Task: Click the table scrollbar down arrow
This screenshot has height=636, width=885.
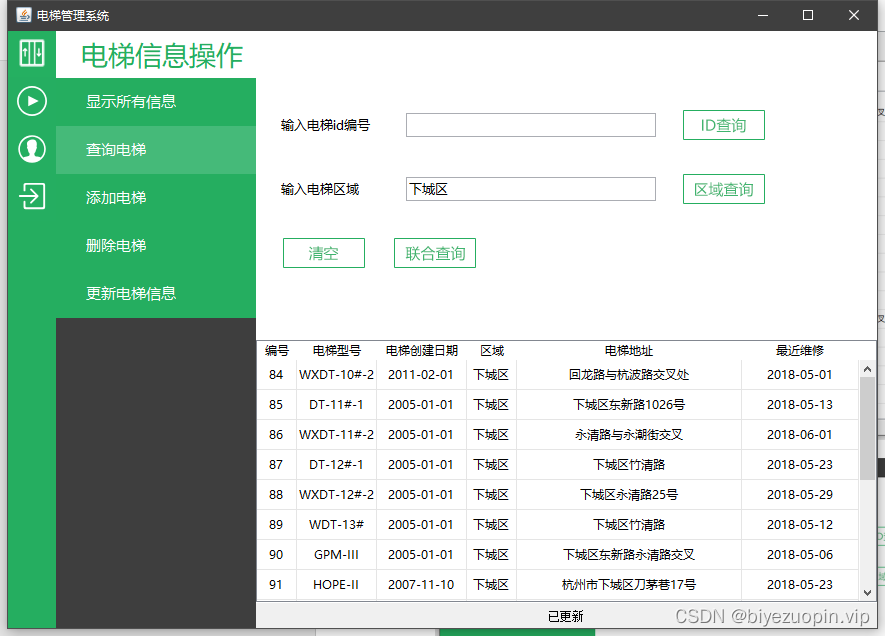Action: pyautogui.click(x=866, y=590)
